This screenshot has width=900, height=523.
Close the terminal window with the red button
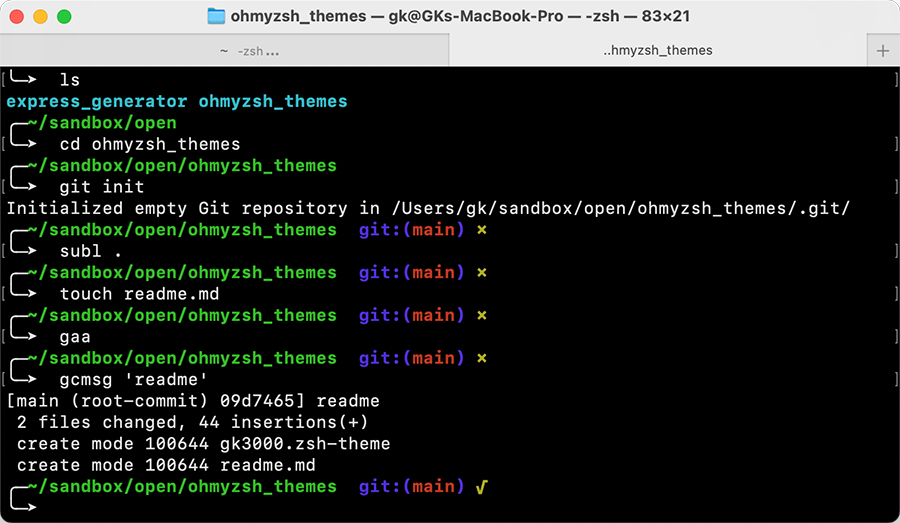pos(17,17)
